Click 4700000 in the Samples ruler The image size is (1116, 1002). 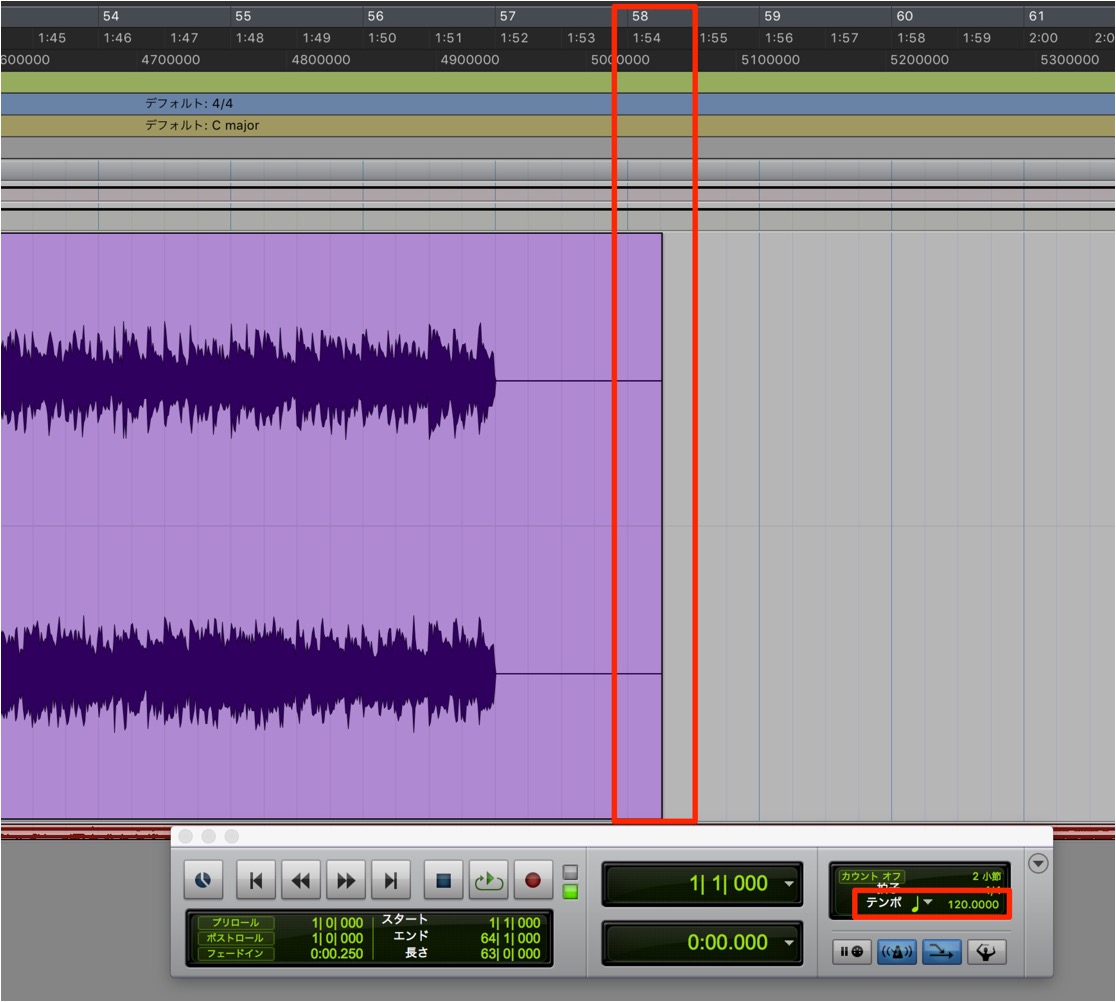tap(171, 60)
